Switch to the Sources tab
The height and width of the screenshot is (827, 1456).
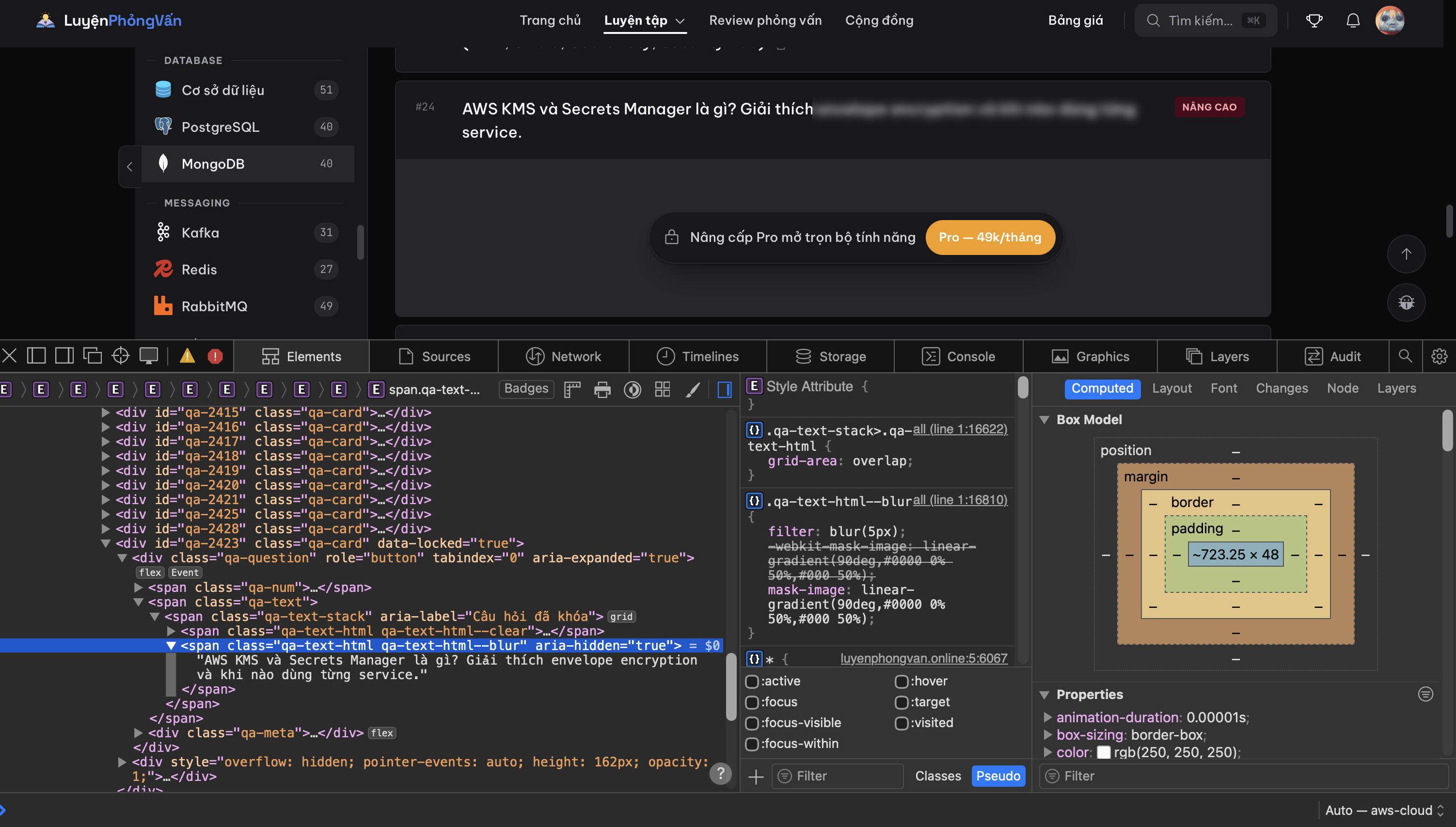[434, 357]
